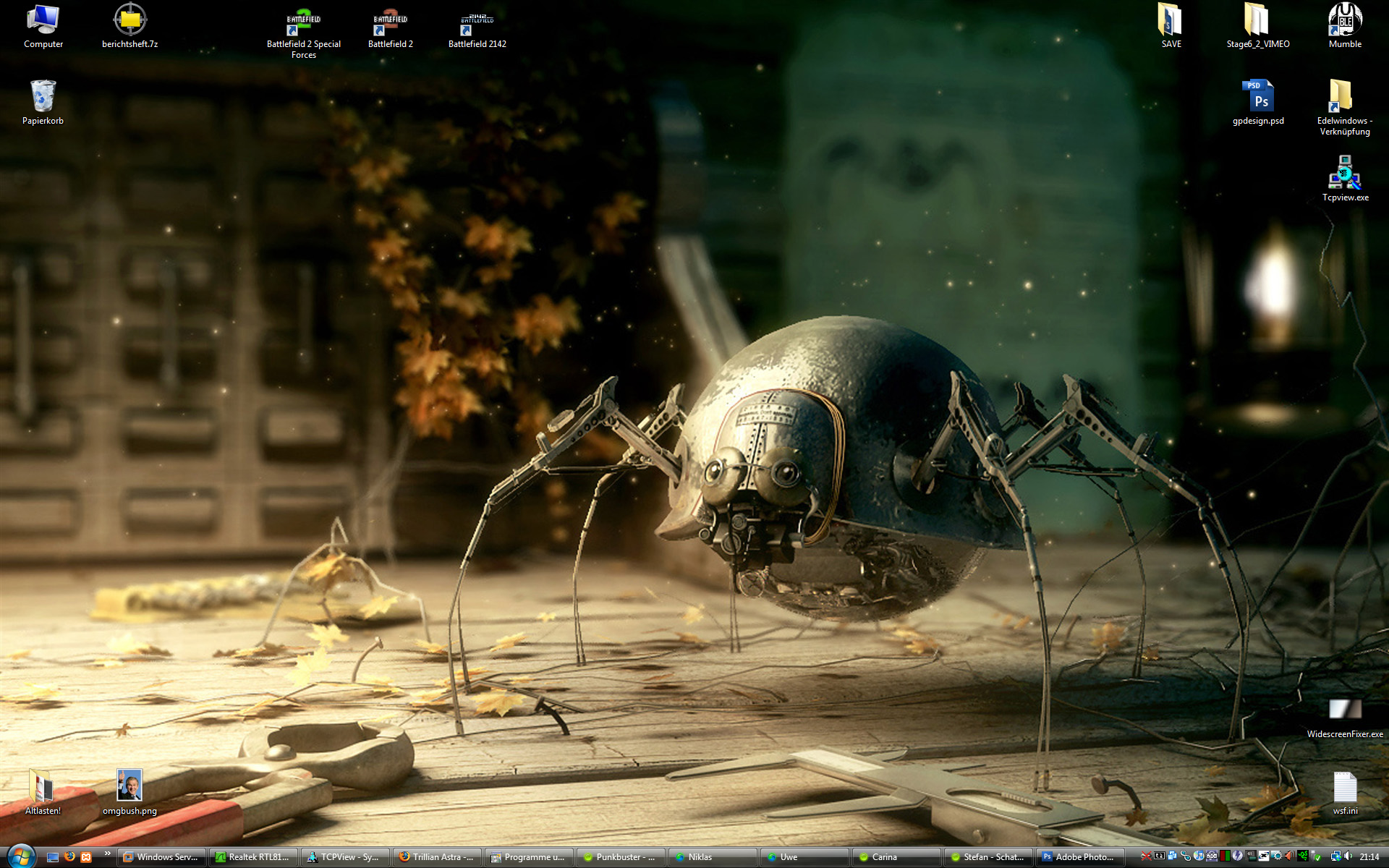
Task: Select WidescreenFixer.exe on the desktop
Action: (x=1345, y=718)
